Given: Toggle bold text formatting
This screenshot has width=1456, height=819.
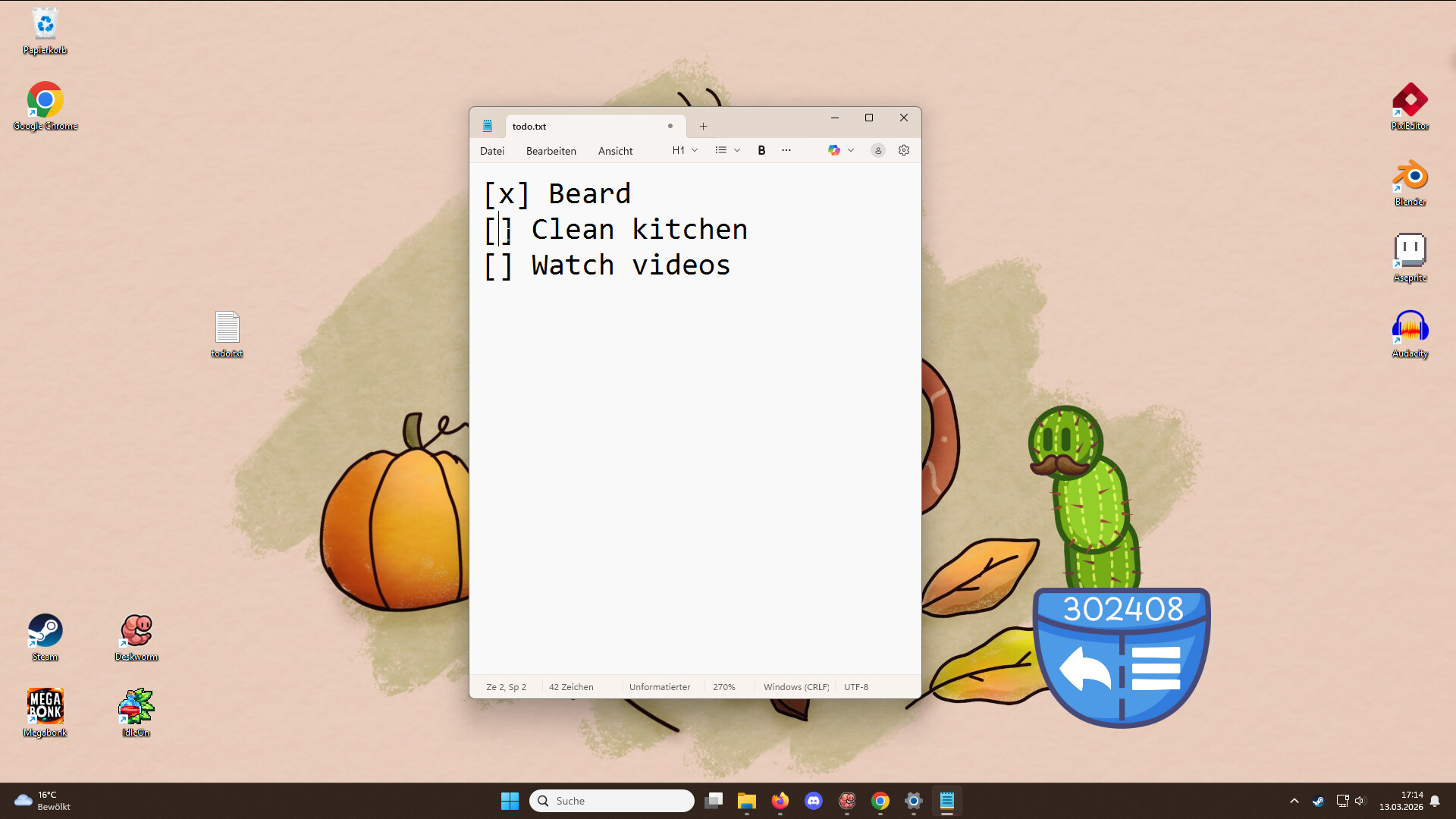Looking at the screenshot, I should coord(761,150).
